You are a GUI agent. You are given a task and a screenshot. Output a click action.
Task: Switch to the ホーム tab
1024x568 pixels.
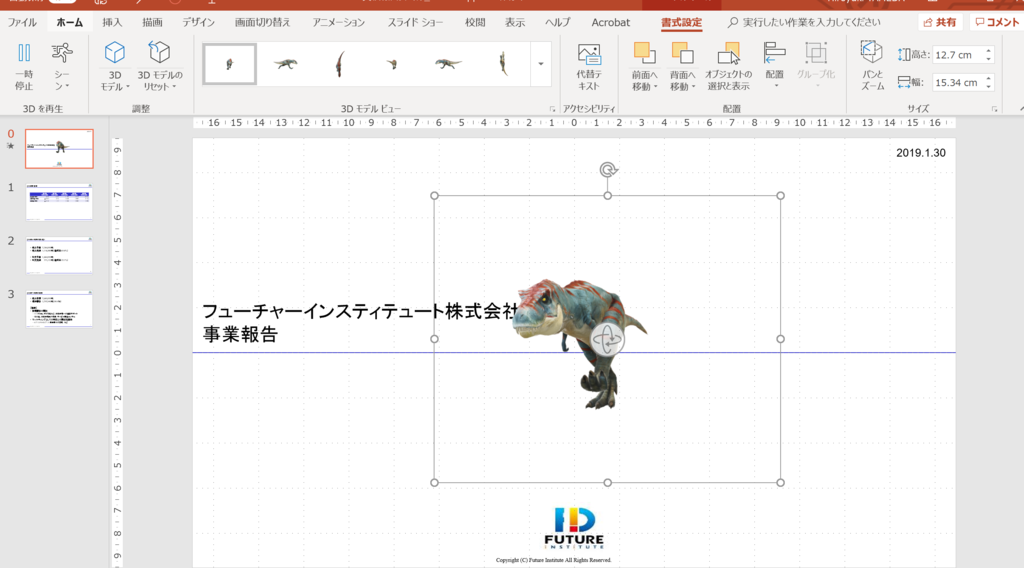[69, 22]
